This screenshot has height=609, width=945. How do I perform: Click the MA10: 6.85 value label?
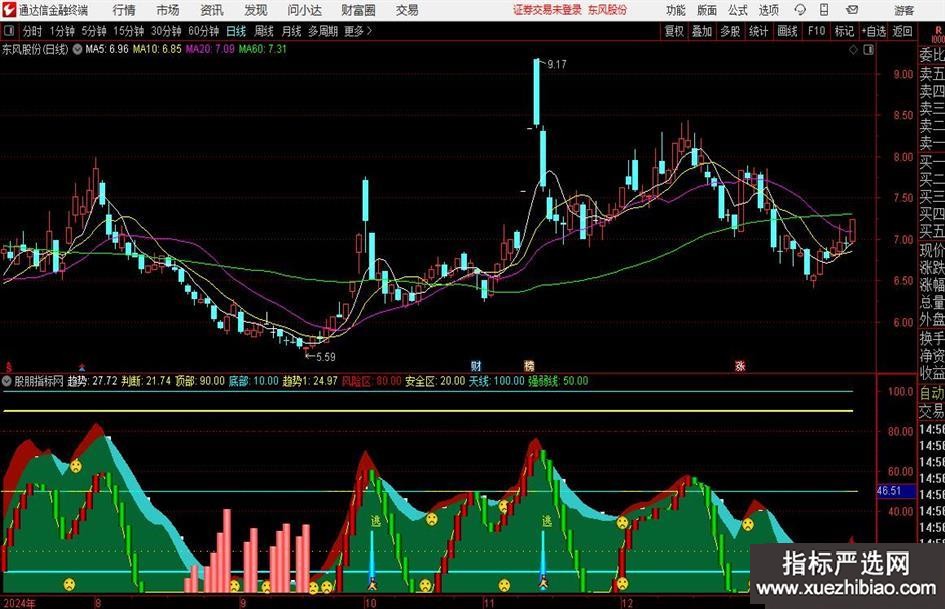(157, 49)
